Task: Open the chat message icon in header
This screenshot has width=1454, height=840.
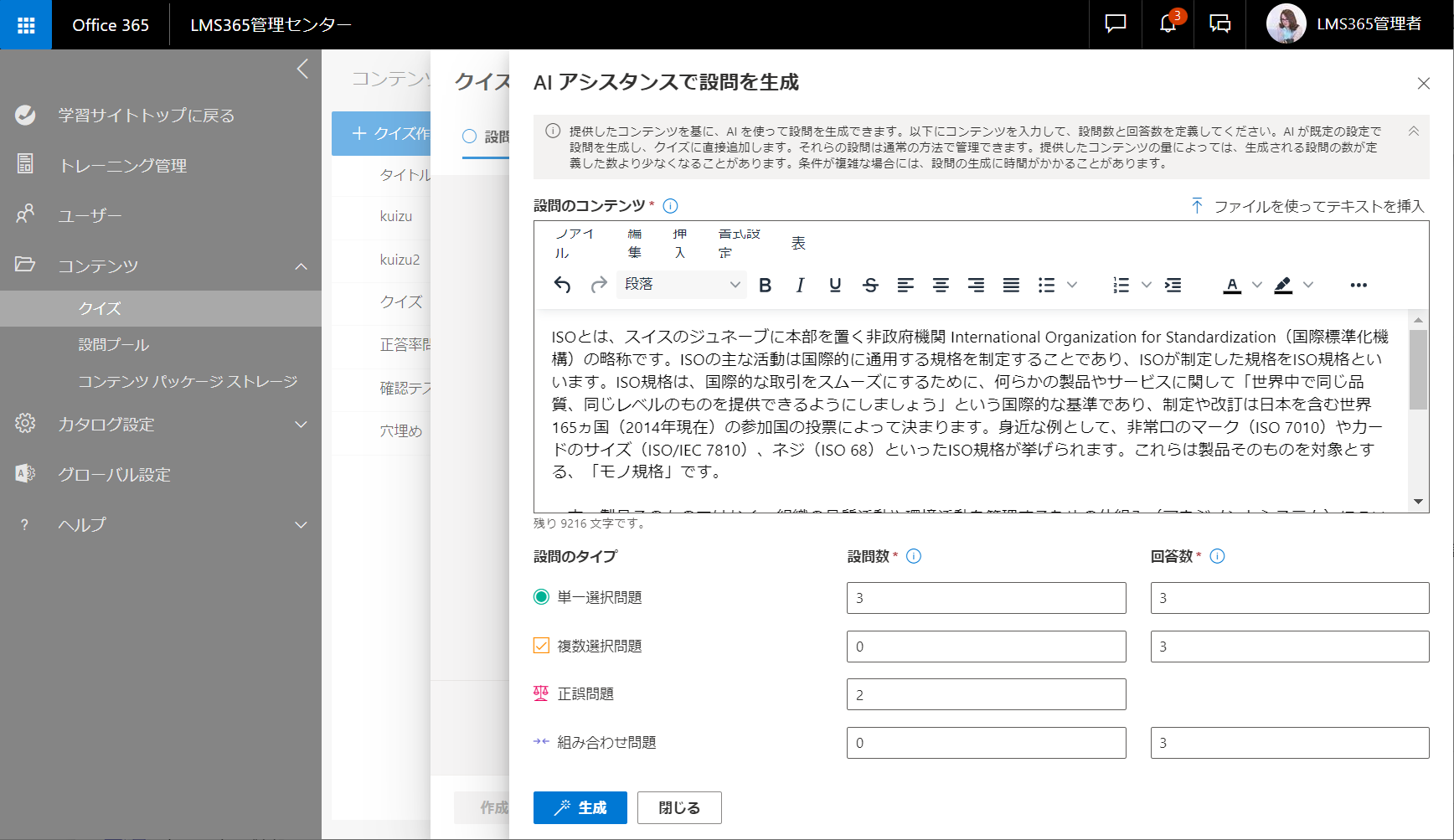Action: click(x=1116, y=24)
